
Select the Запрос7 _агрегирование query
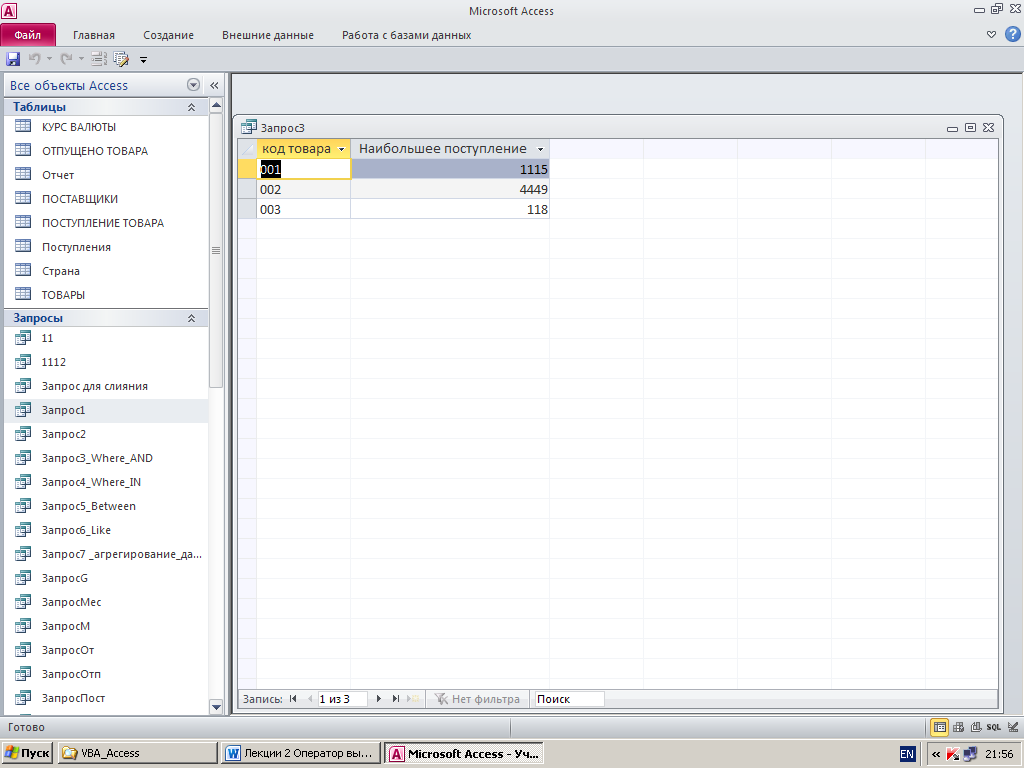tap(106, 554)
